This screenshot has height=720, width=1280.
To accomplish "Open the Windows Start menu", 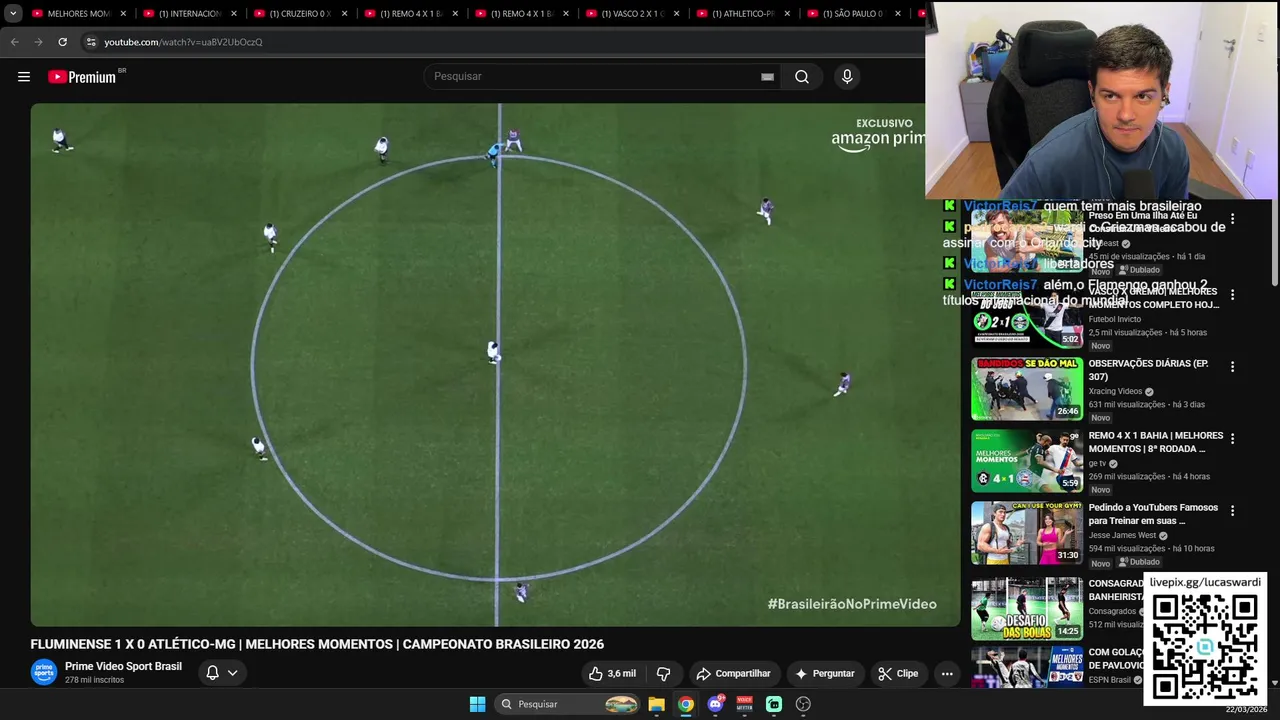I will pos(478,704).
